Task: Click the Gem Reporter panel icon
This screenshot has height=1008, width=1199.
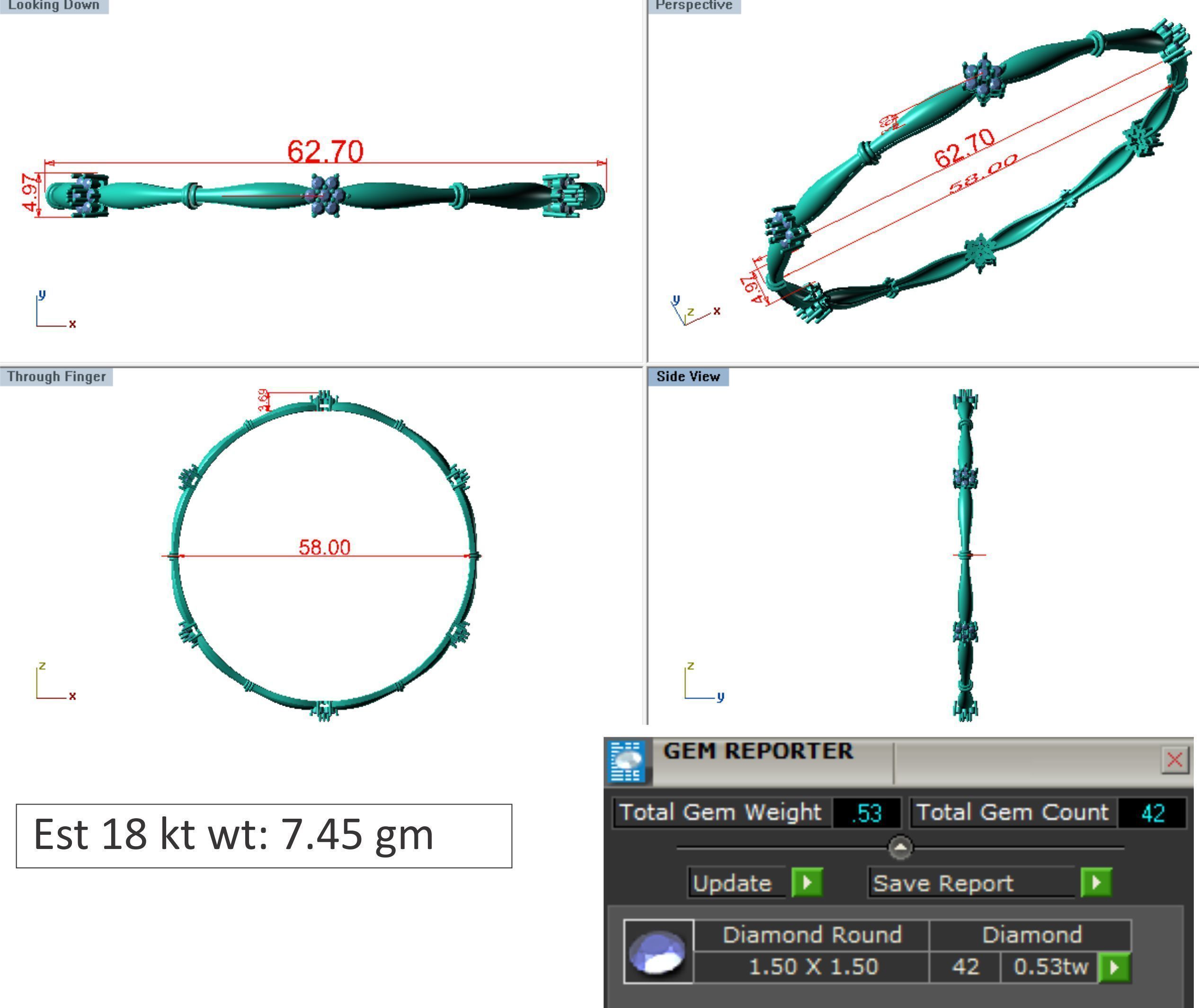Action: [x=627, y=760]
